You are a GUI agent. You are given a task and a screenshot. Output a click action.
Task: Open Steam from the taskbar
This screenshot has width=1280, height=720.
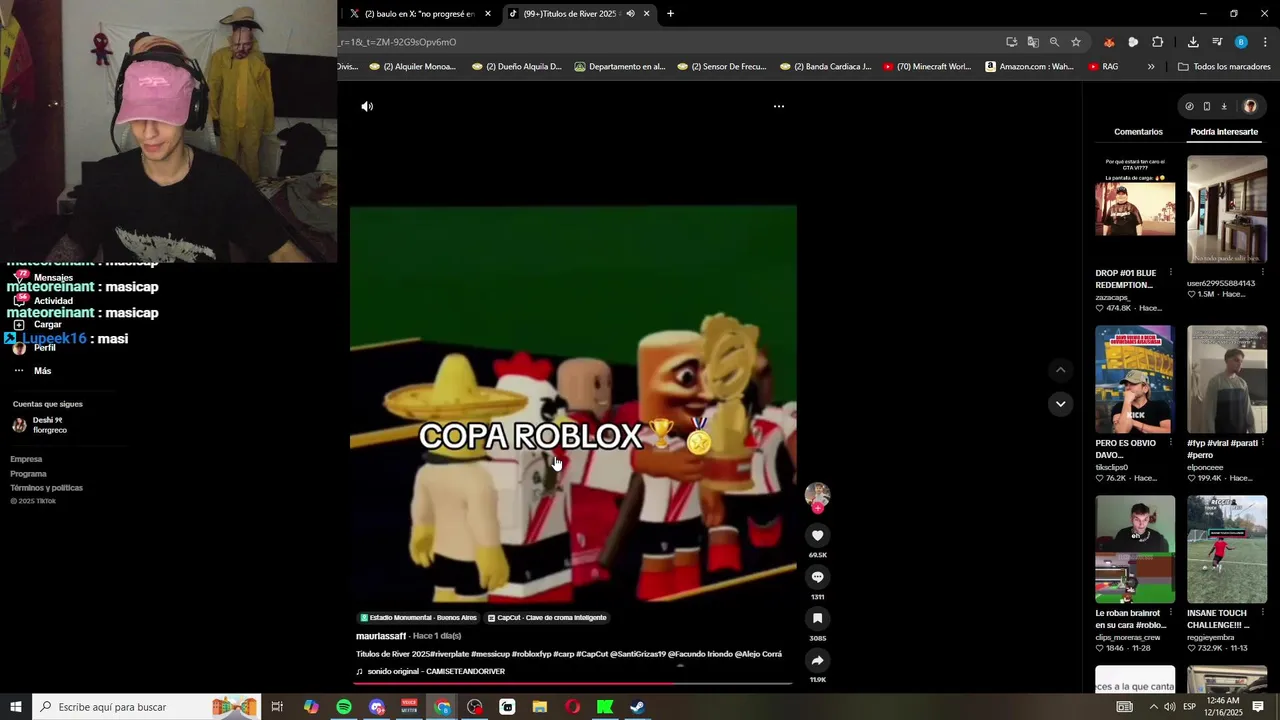click(x=637, y=707)
